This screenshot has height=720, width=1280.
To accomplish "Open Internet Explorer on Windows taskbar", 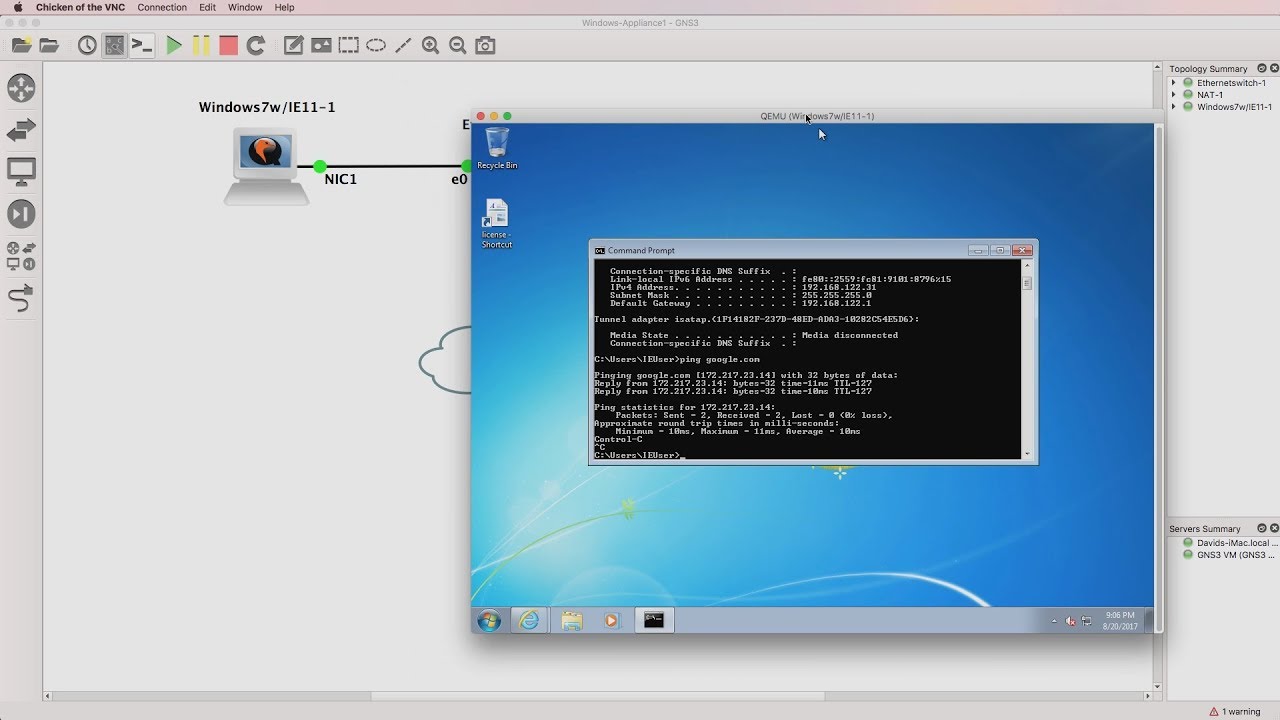I will point(529,621).
